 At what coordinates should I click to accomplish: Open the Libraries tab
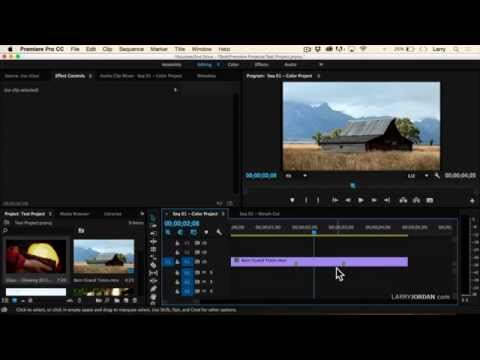coord(113,214)
